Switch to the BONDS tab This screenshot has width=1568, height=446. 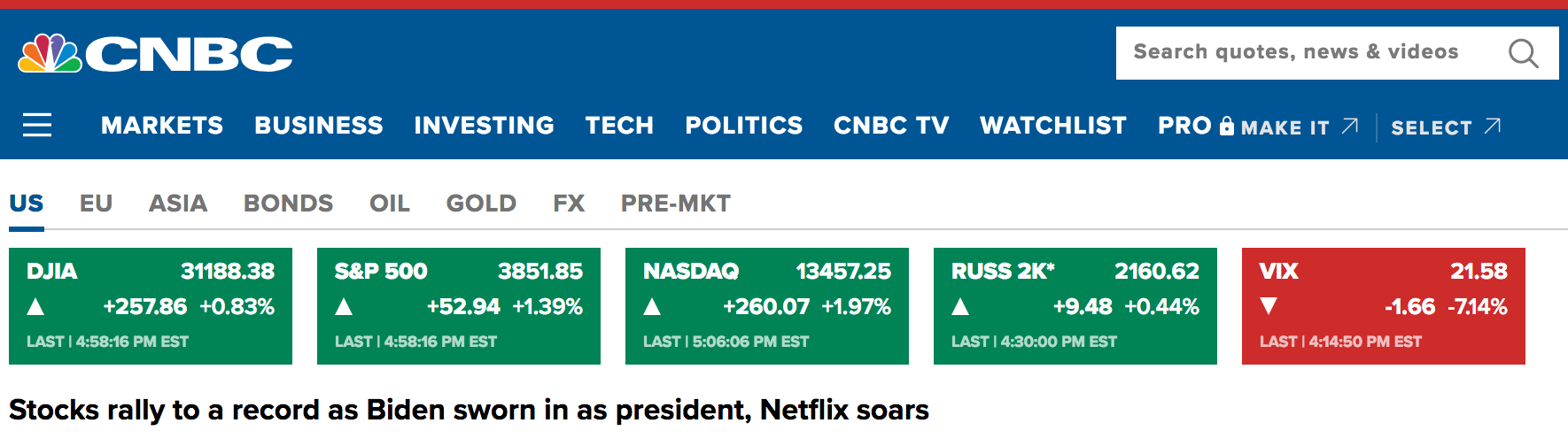(x=289, y=204)
